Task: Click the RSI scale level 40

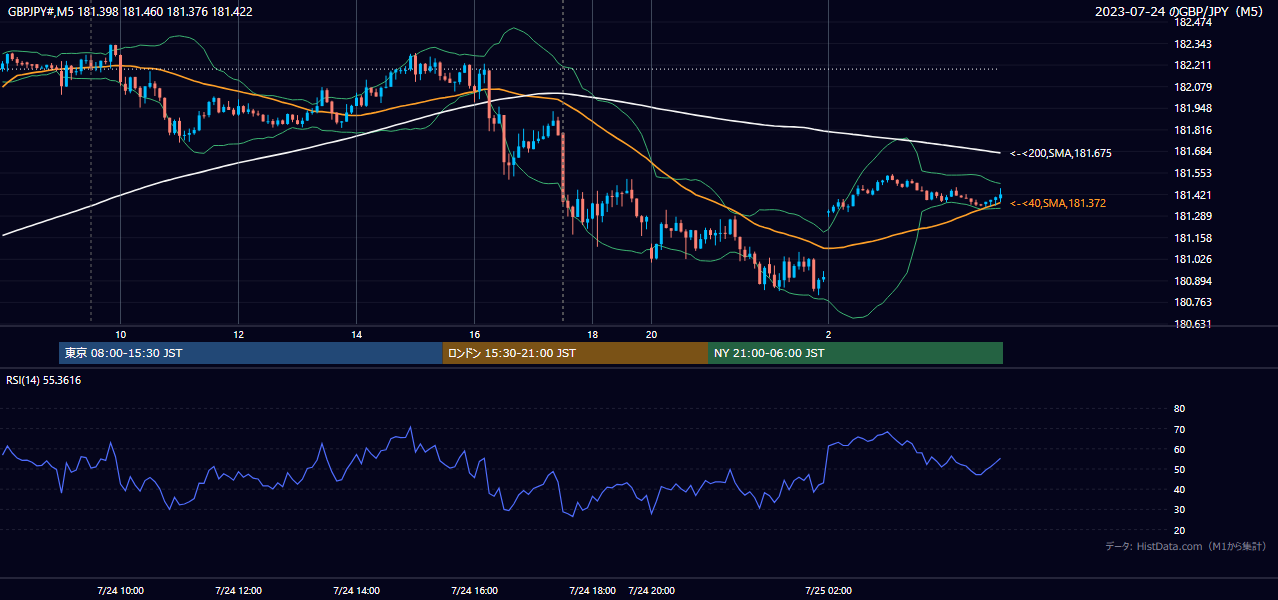Action: point(1179,489)
